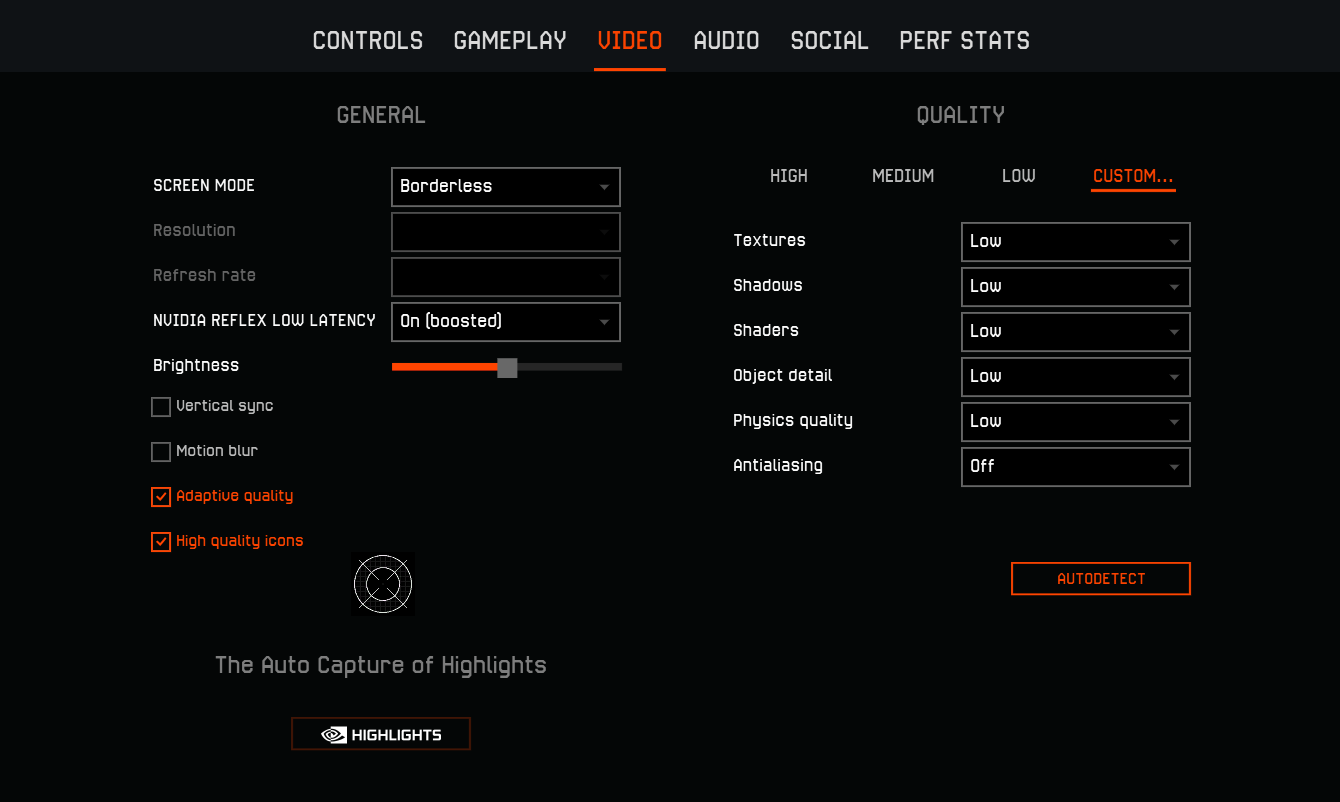This screenshot has height=802, width=1340.
Task: Click the crosshair highlights icon
Action: pos(383,584)
